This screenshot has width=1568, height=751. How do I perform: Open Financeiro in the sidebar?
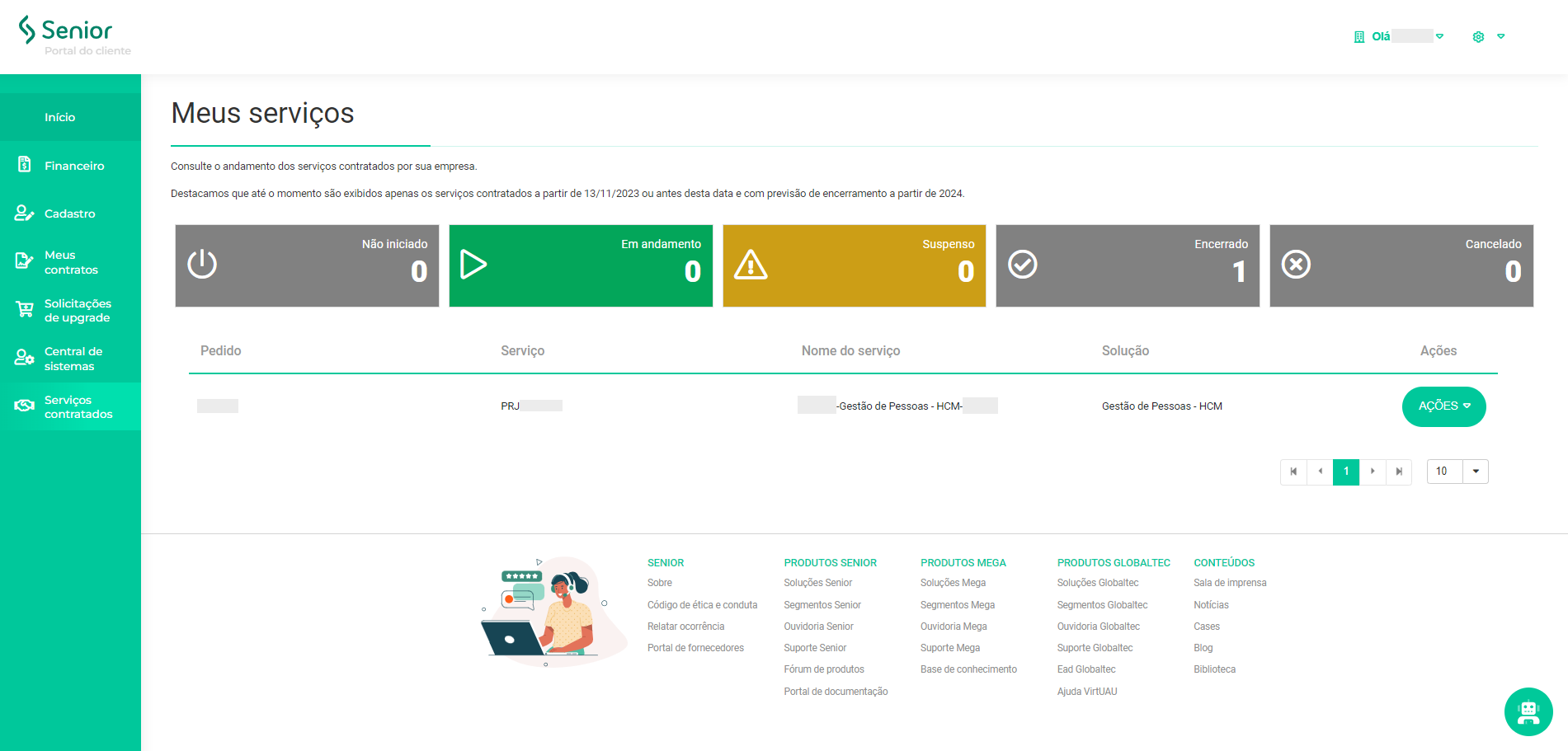pyautogui.click(x=70, y=166)
